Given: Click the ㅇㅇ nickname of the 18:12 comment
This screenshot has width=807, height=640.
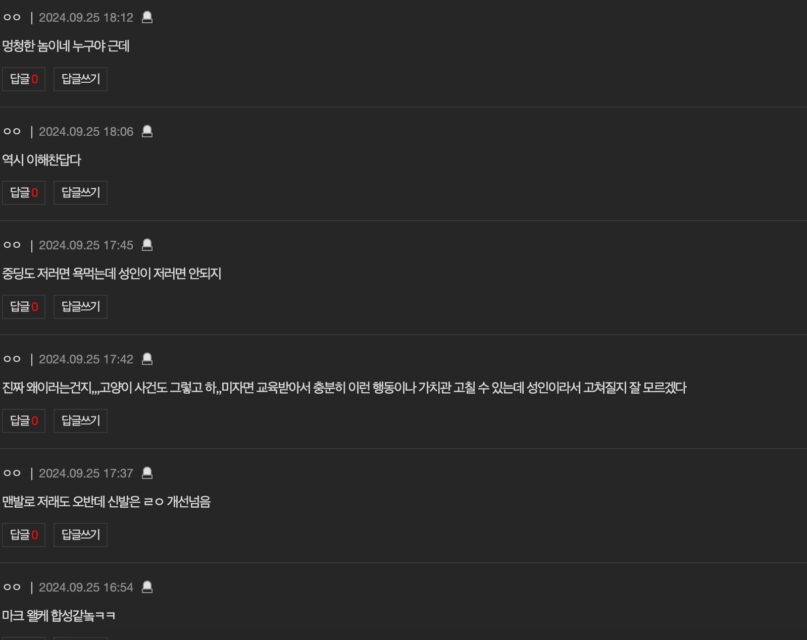Looking at the screenshot, I should pyautogui.click(x=12, y=17).
